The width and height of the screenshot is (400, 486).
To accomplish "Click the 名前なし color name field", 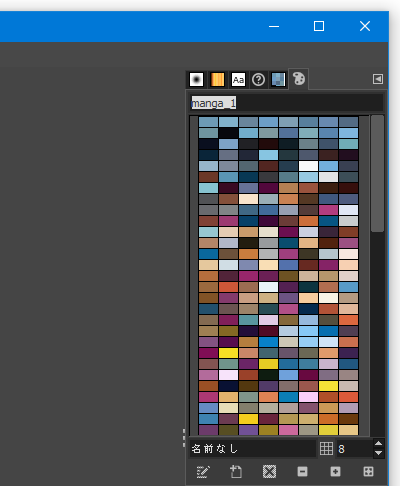I will [x=252, y=449].
